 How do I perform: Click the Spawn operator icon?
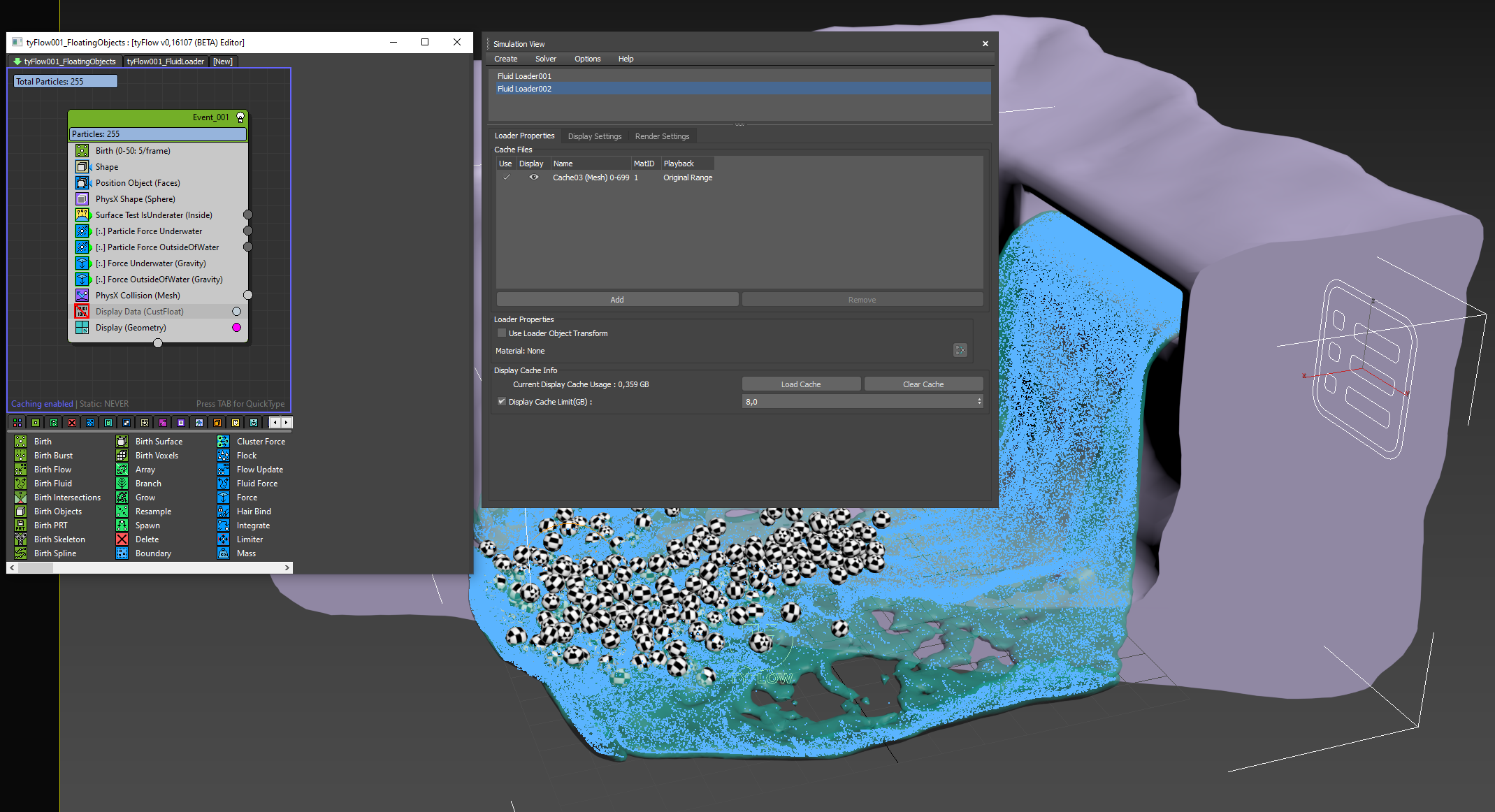[122, 525]
